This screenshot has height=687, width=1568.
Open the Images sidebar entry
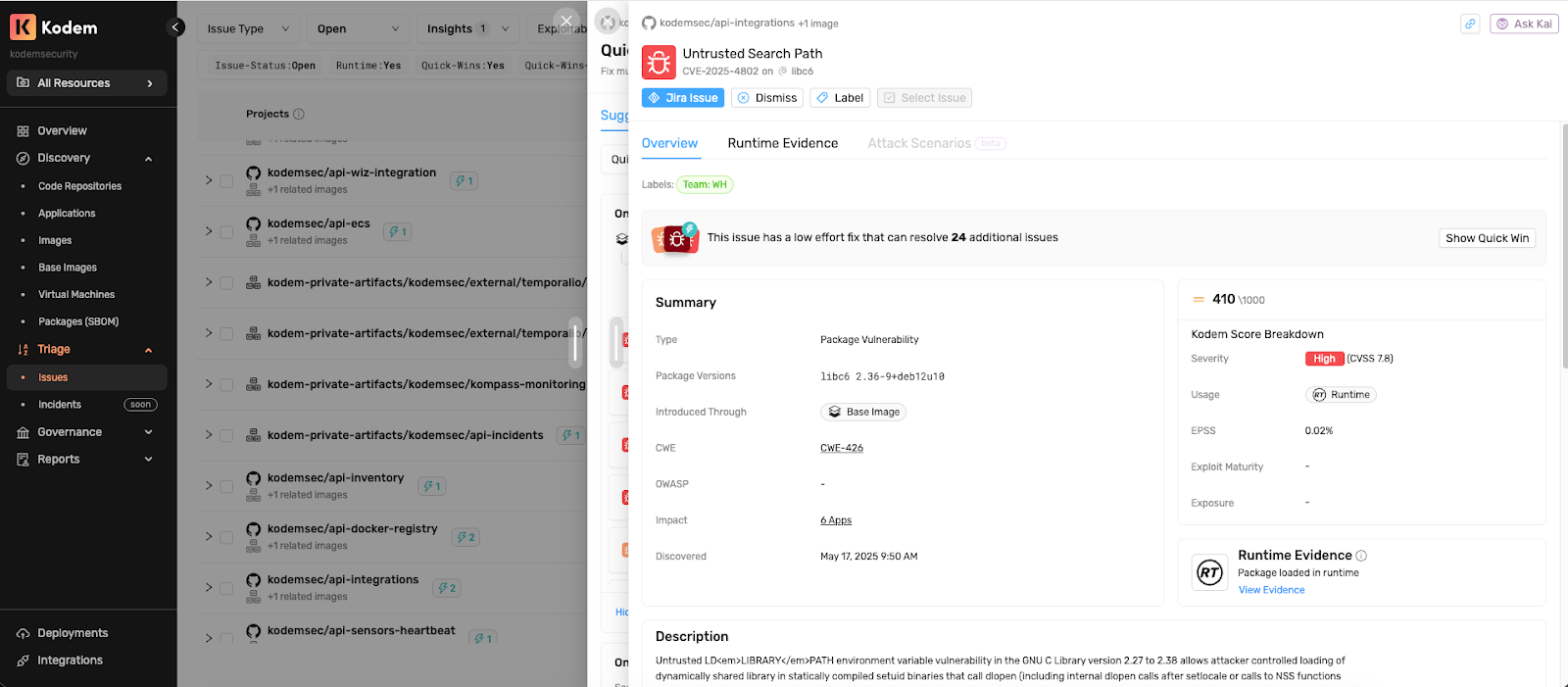tap(55, 241)
